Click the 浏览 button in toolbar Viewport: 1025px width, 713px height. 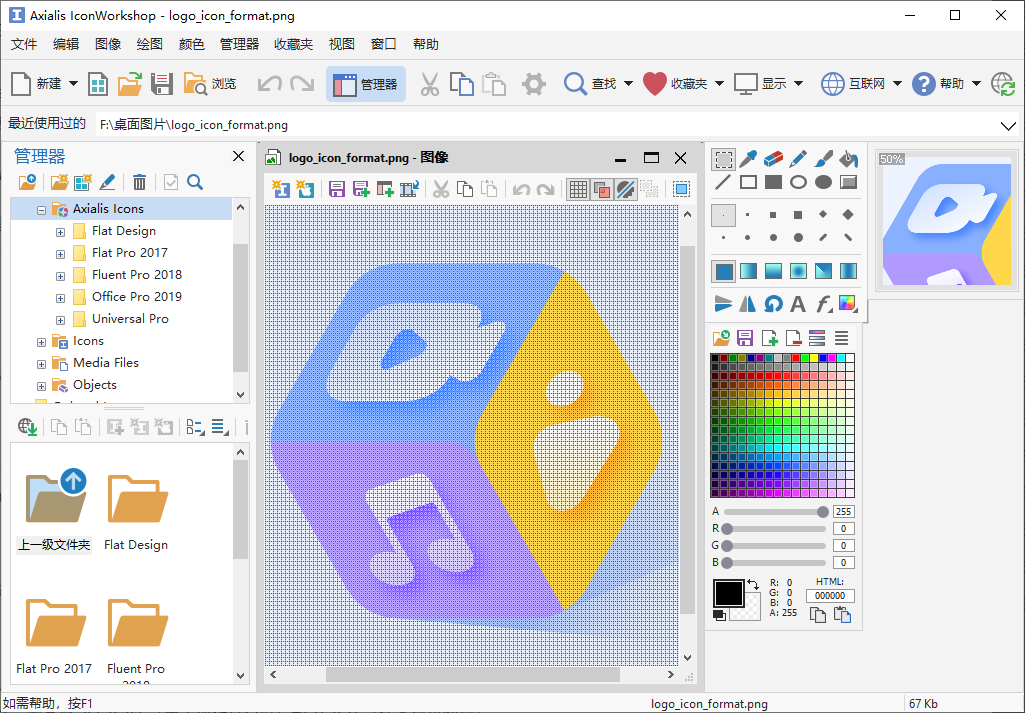pos(210,85)
